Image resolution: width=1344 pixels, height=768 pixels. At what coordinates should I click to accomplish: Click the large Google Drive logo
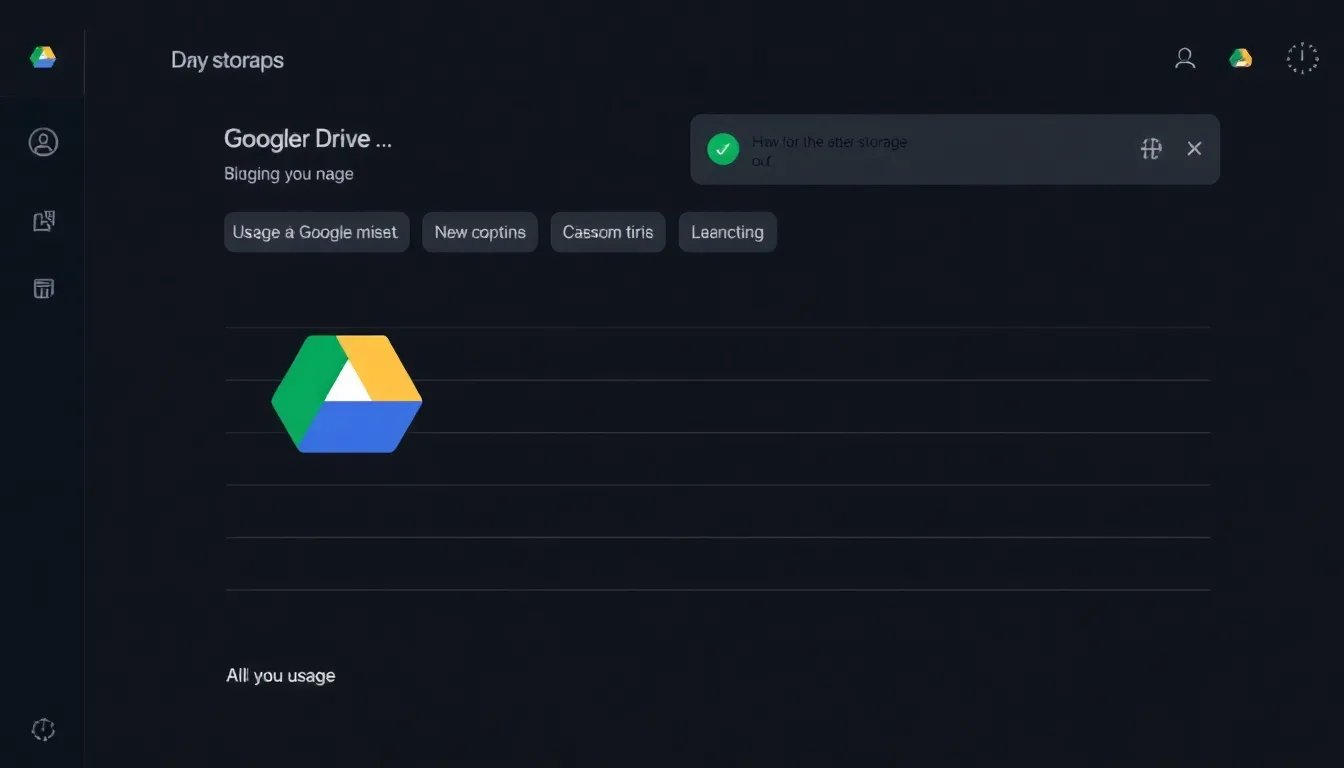[x=347, y=393]
